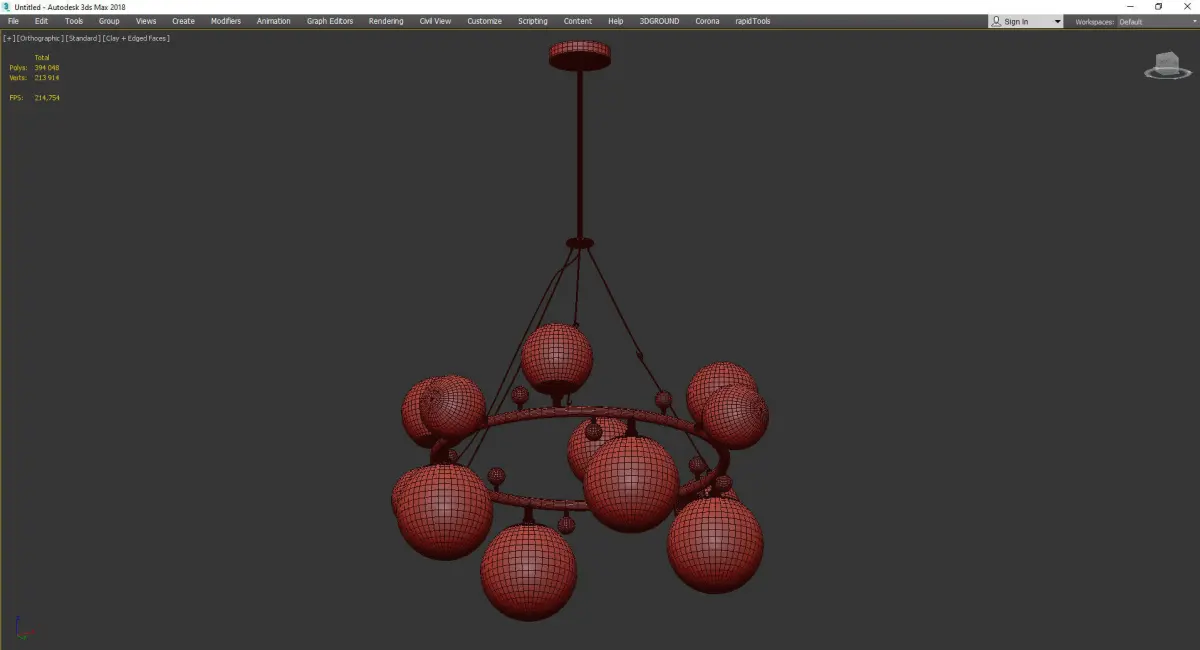Open the Create menu
This screenshot has height=650, width=1200.
183,21
